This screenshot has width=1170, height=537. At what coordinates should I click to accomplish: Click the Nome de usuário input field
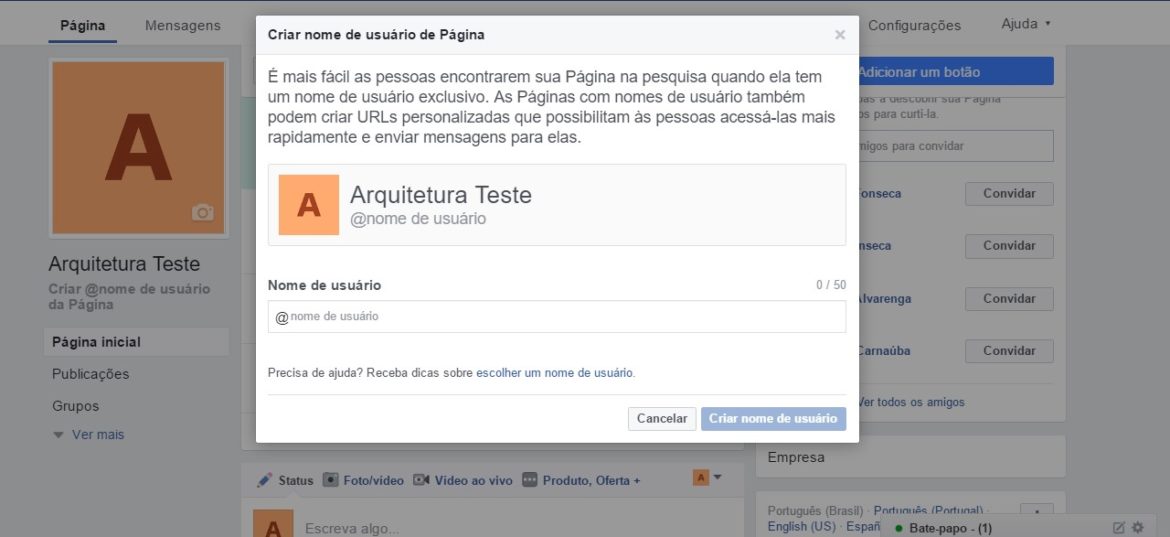coord(557,317)
